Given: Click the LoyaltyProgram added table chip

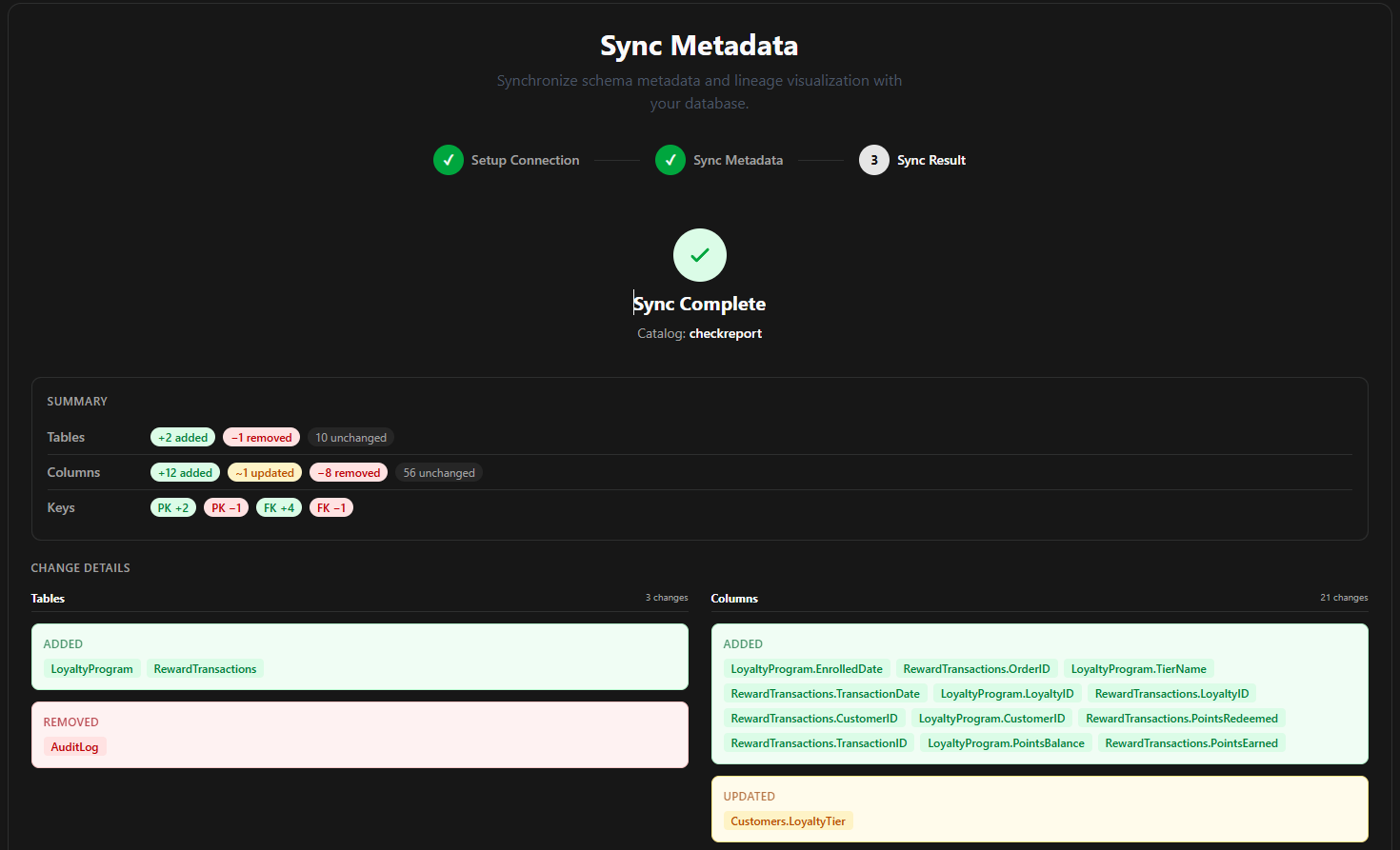Looking at the screenshot, I should pos(92,668).
